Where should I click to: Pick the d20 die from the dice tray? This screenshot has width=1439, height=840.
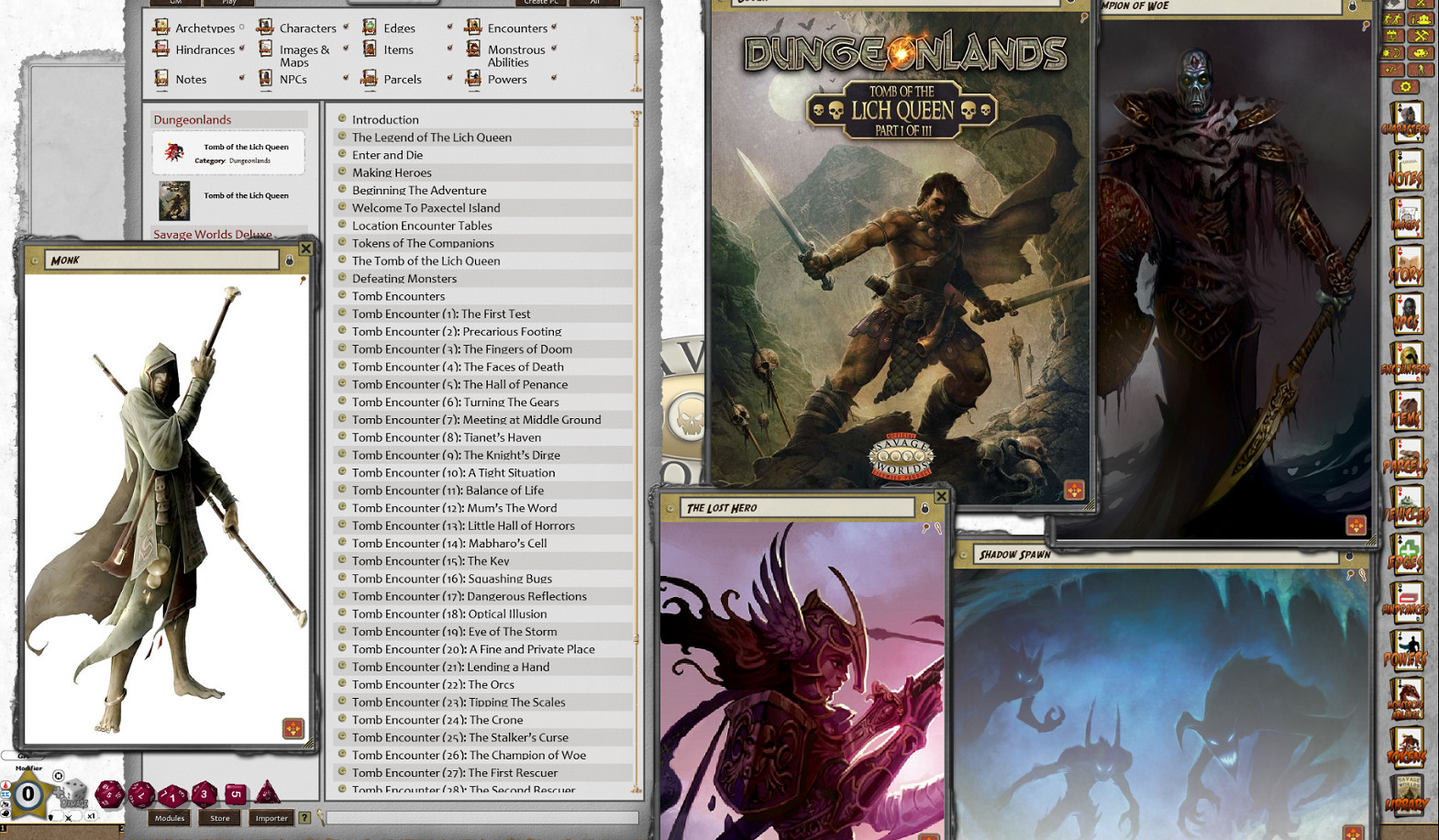pyautogui.click(x=110, y=794)
